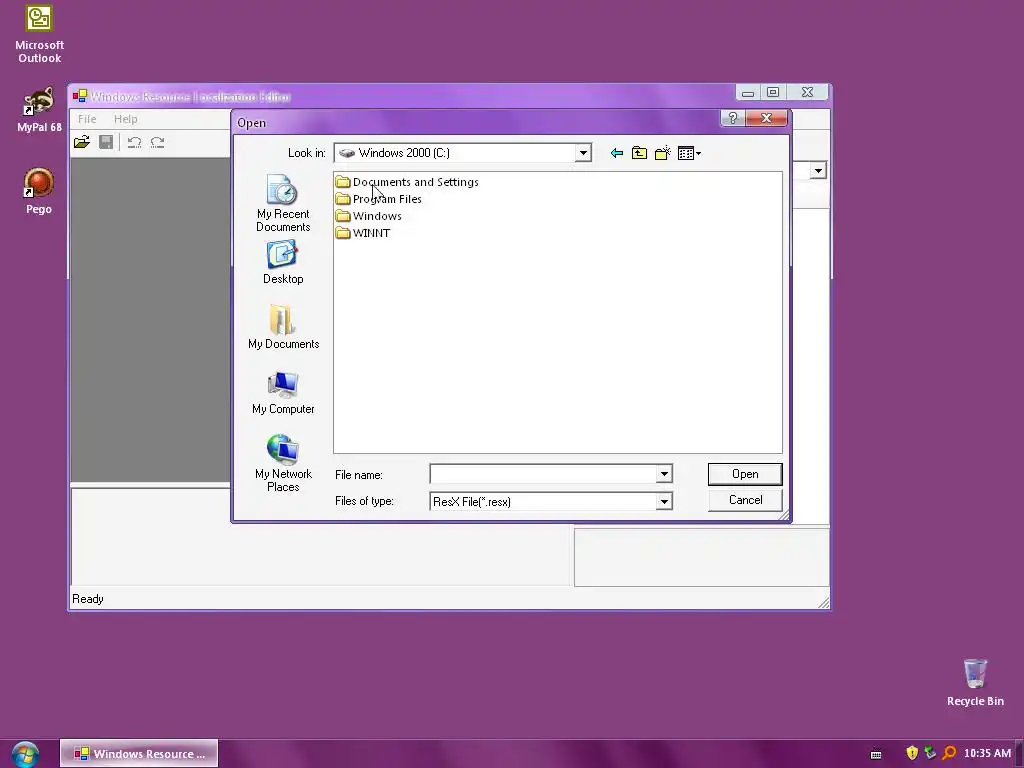Switch to Windows Resource taskbar button
Screen dimensions: 1024x768
point(139,754)
